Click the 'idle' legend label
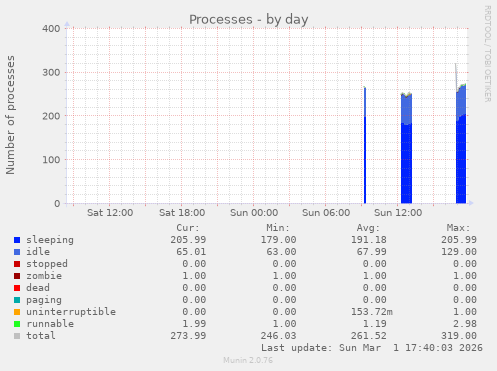This screenshot has height=371, width=497. [38, 252]
